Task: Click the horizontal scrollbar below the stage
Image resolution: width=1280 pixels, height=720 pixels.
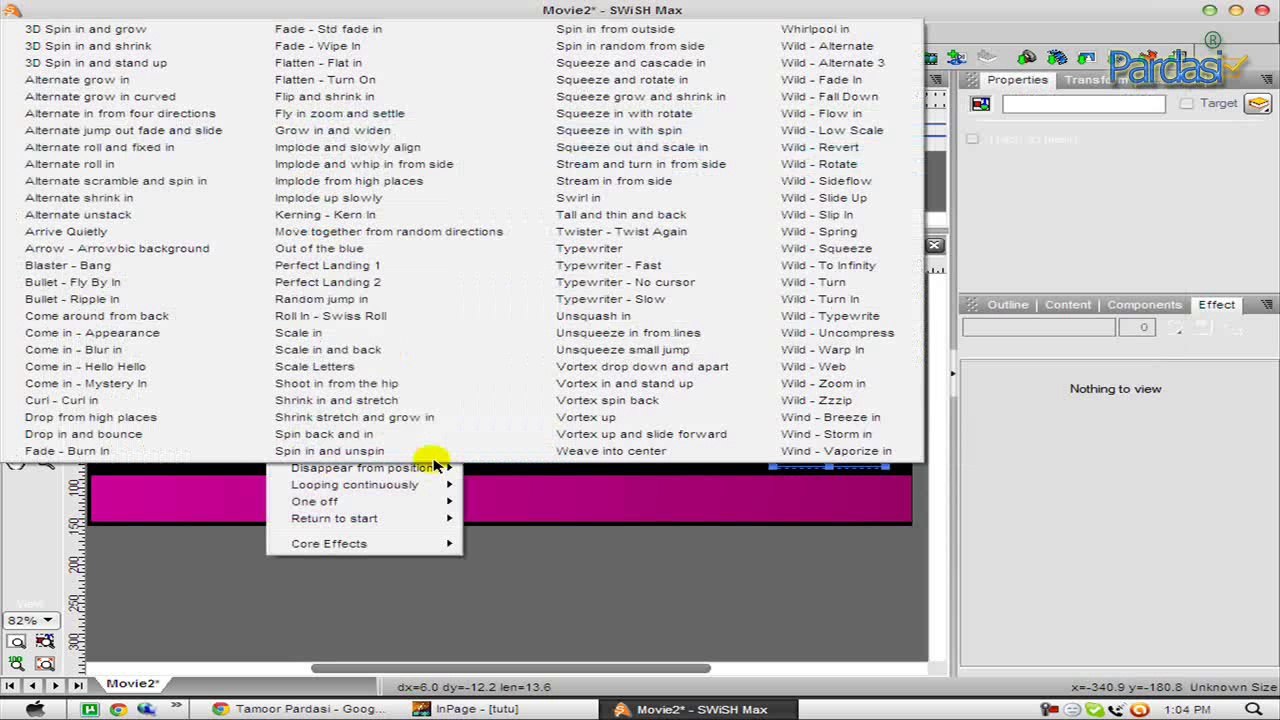Action: [511, 668]
